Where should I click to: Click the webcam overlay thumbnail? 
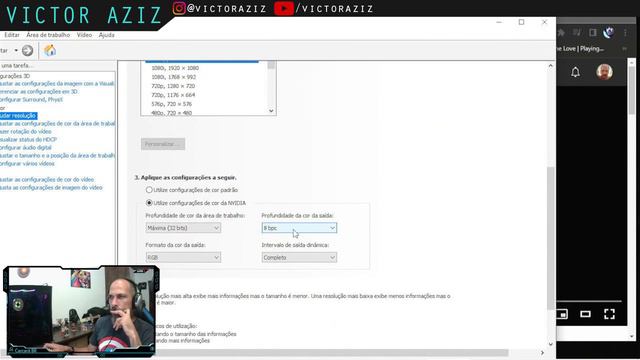[81, 311]
